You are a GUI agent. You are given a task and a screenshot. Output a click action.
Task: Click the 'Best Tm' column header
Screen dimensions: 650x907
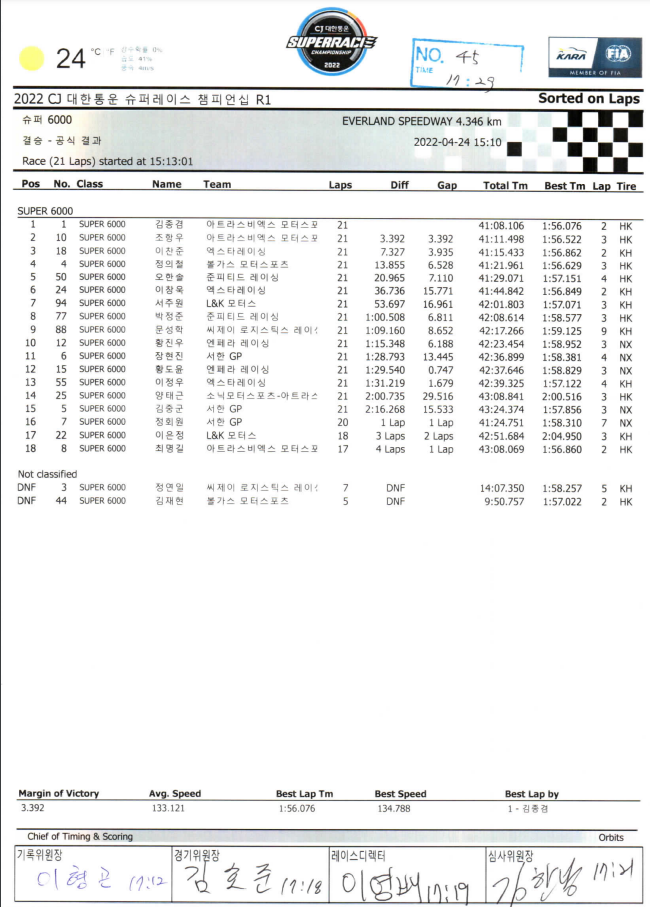tap(564, 186)
